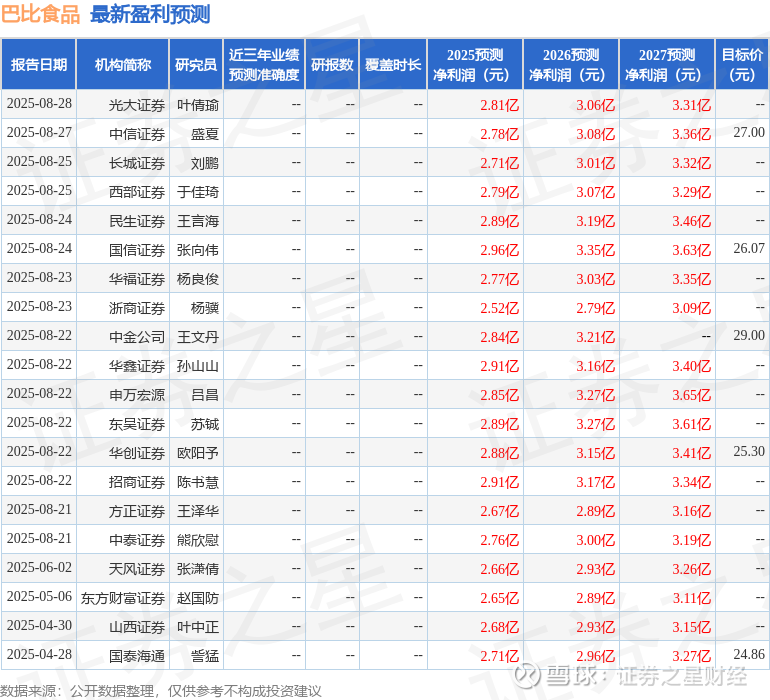This screenshot has height=700, width=770.
Task: Click the target price 25.30
Action: point(749,451)
